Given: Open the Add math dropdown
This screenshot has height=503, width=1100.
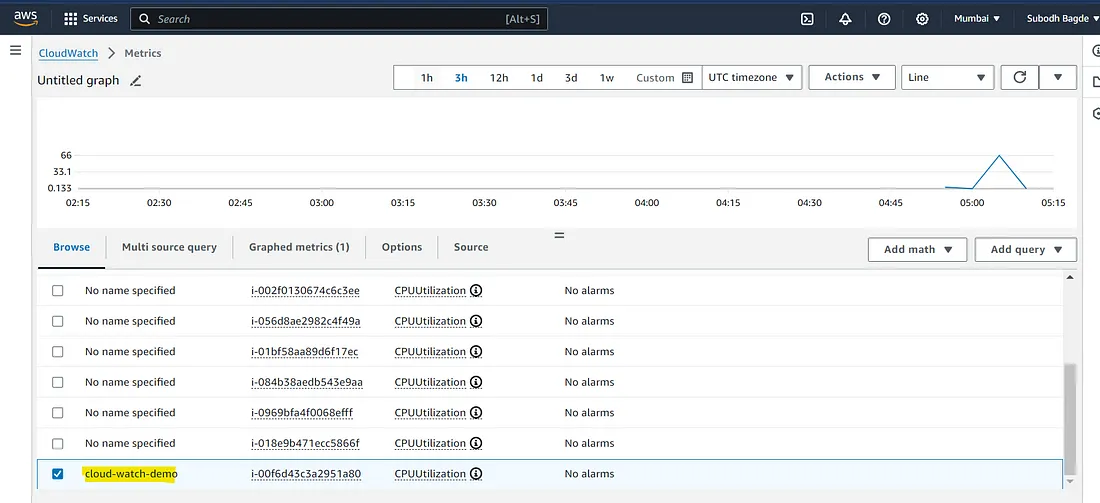Looking at the screenshot, I should pyautogui.click(x=918, y=249).
